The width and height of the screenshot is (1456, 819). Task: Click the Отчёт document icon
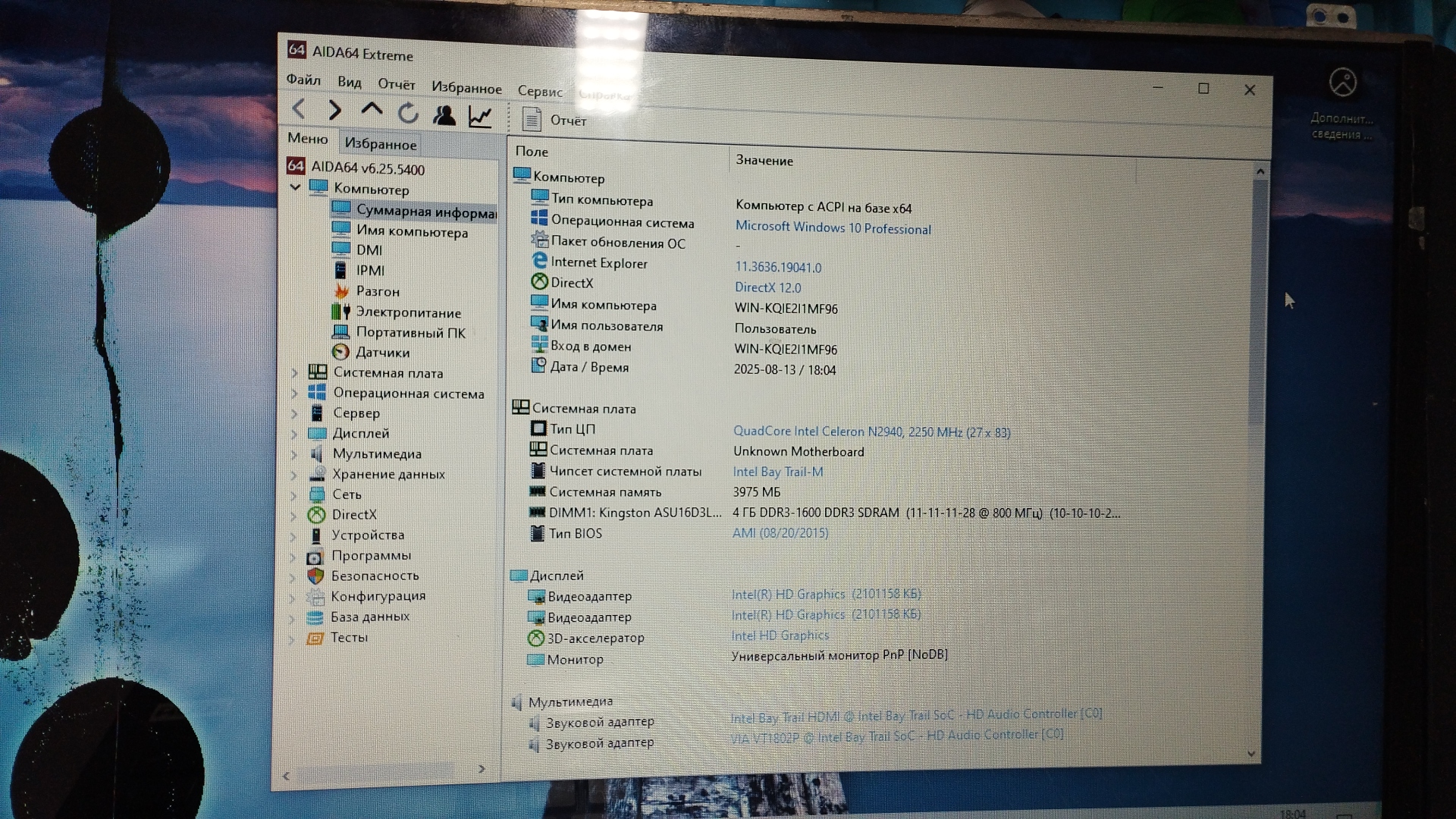pos(532,119)
